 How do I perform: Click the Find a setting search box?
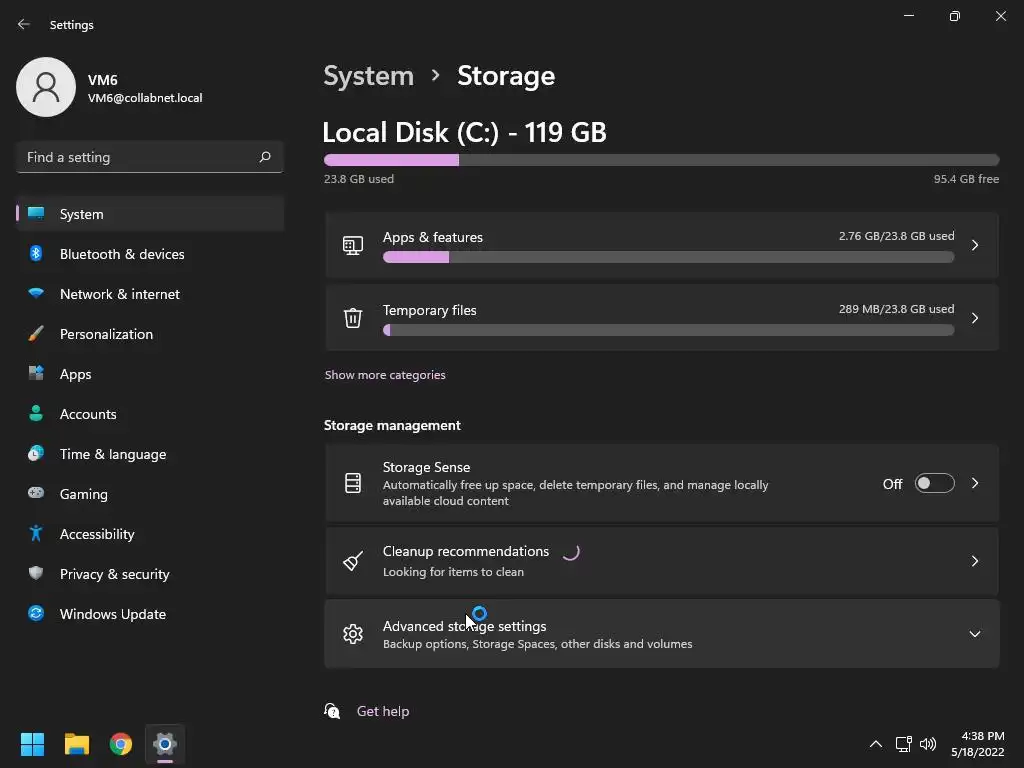(x=140, y=157)
